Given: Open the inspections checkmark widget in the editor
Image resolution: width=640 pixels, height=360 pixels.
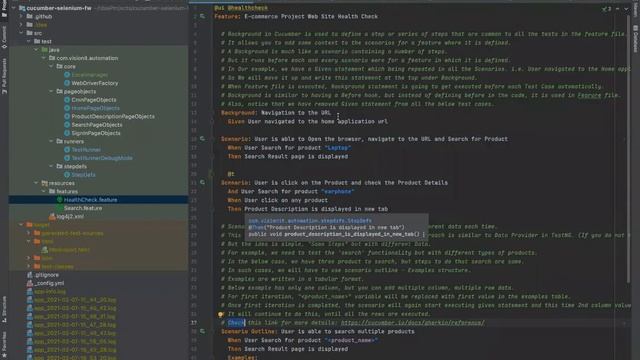Looking at the screenshot, I should click(x=606, y=9).
